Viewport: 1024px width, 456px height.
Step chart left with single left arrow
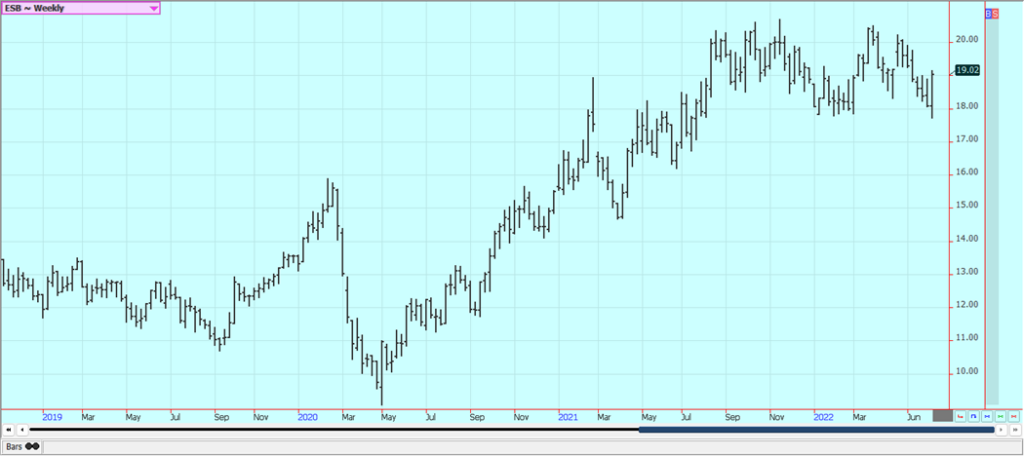click(22, 429)
